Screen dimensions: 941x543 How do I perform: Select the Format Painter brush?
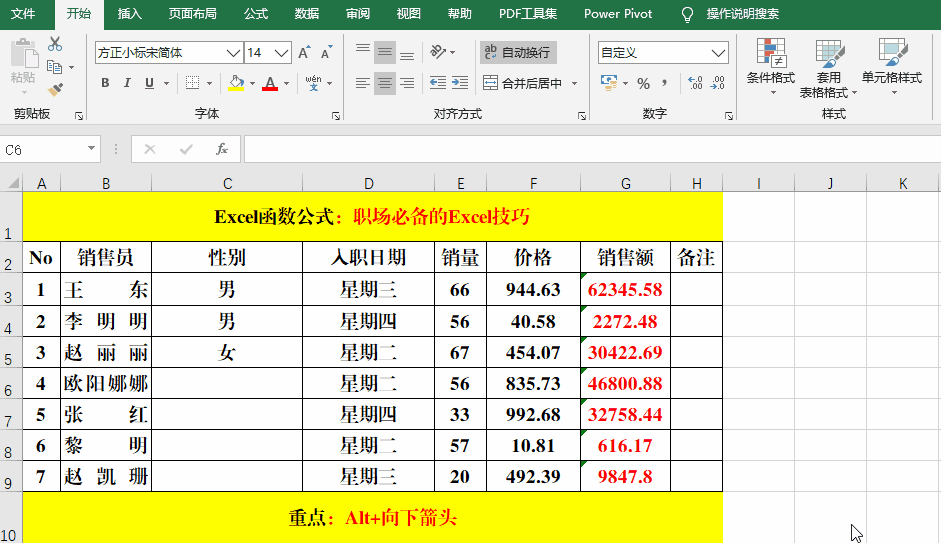click(x=56, y=90)
